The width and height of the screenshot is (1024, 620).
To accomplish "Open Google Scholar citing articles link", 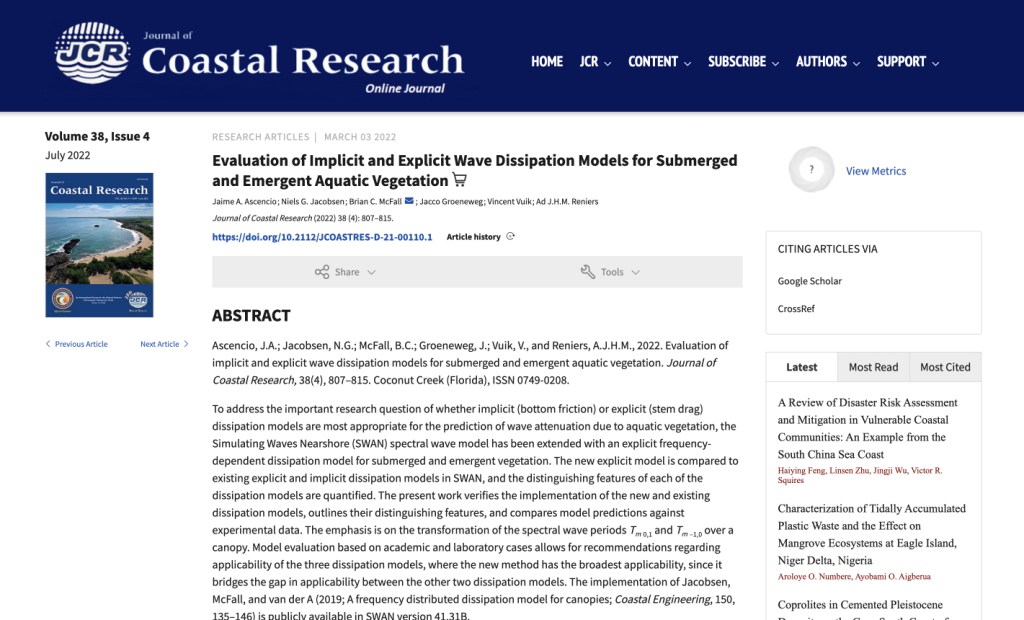I will [x=810, y=281].
